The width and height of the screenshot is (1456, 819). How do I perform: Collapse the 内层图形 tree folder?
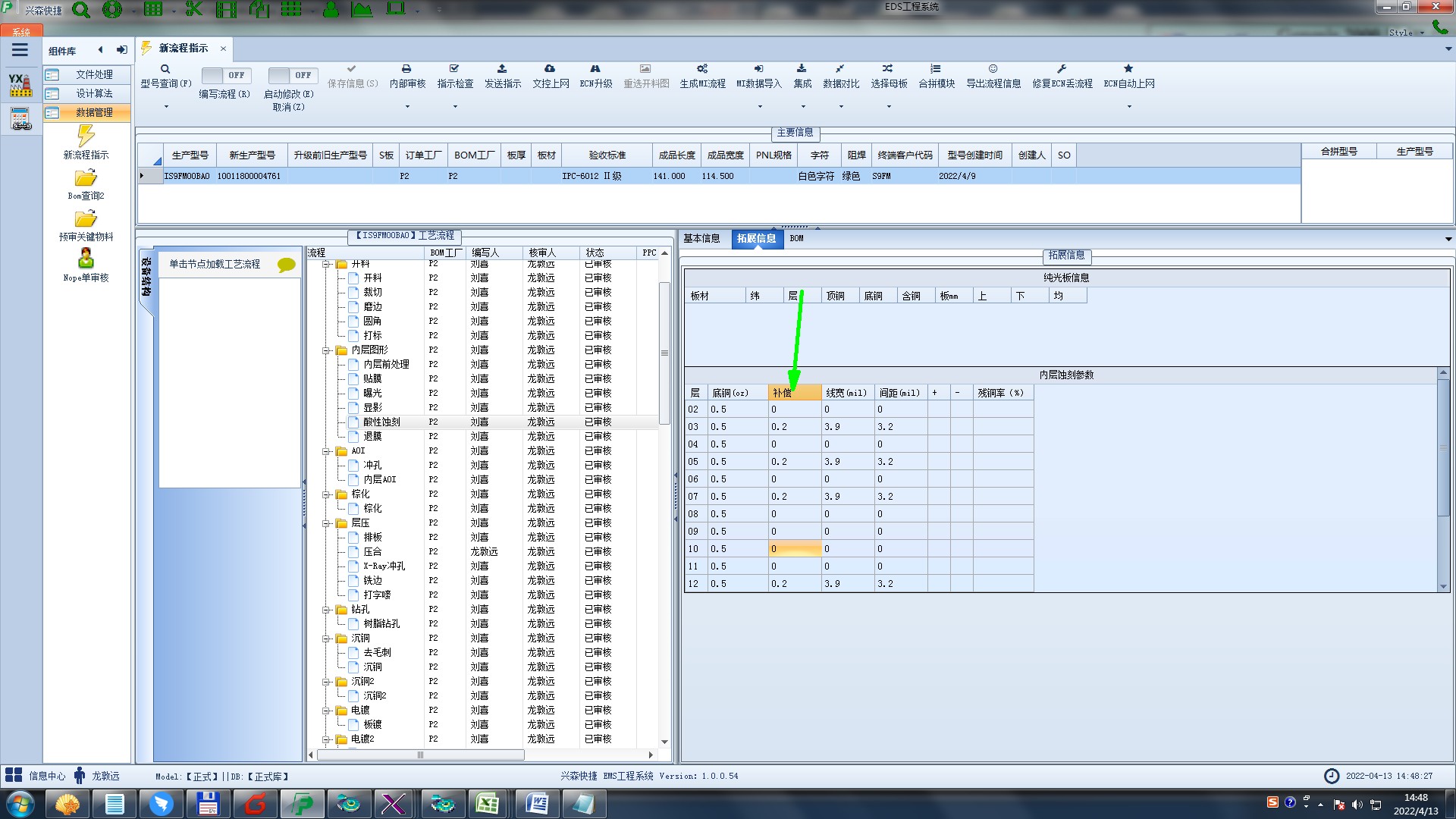click(327, 350)
